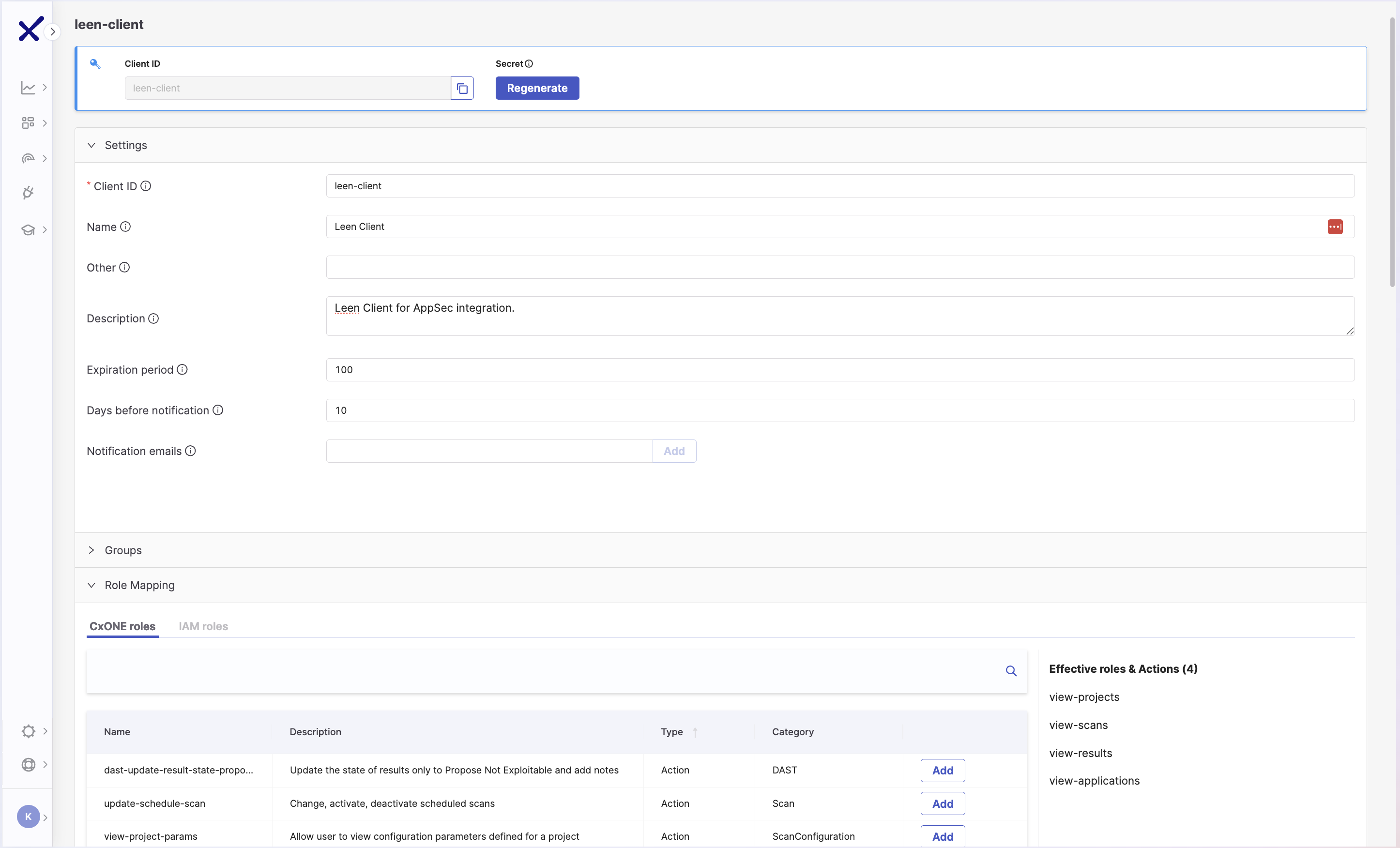Open the help lifebuoy sidebar icon

click(28, 764)
